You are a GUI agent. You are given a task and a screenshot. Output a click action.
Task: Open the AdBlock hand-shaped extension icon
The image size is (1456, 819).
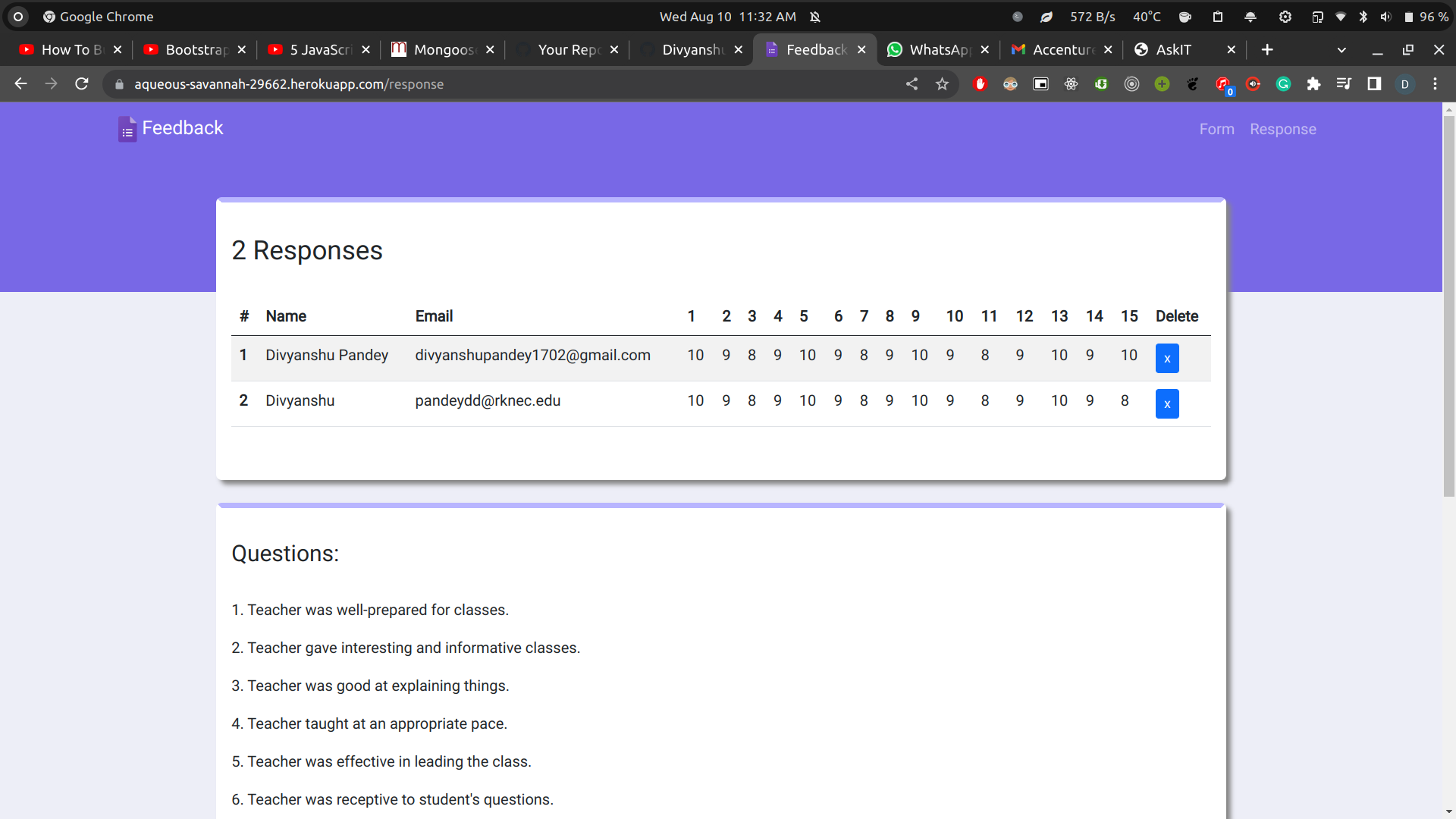click(981, 84)
